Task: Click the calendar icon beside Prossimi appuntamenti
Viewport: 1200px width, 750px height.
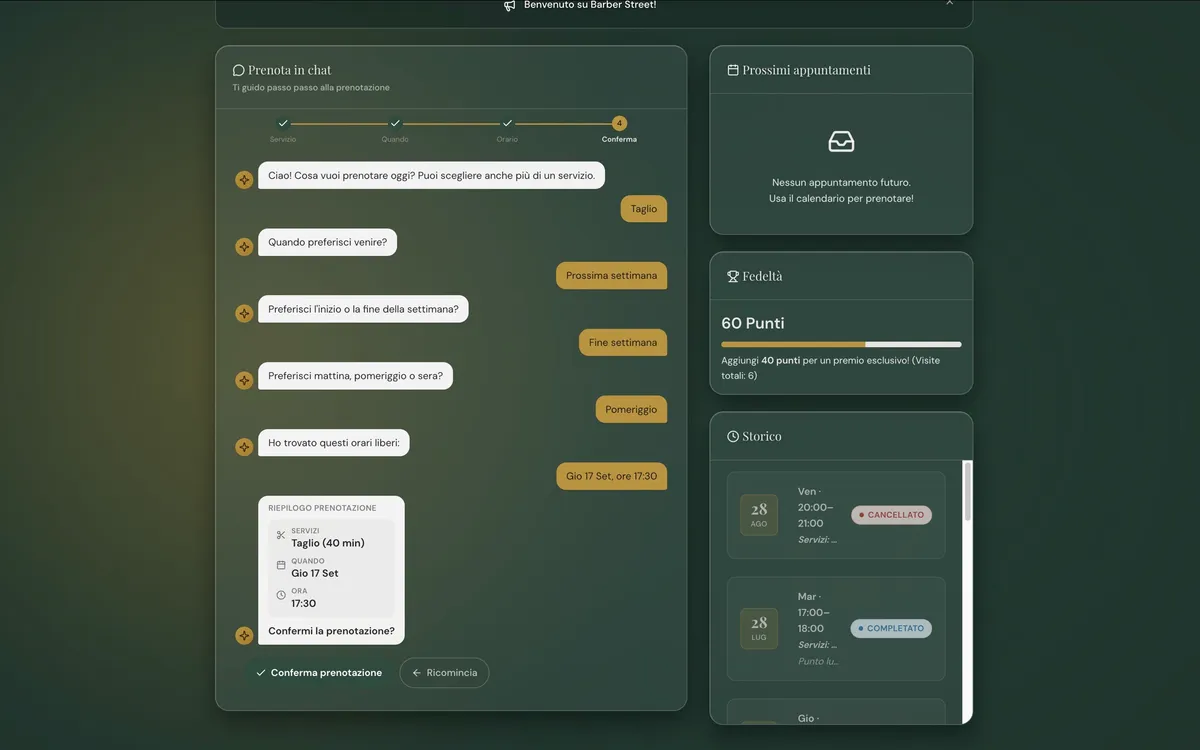Action: 733,70
